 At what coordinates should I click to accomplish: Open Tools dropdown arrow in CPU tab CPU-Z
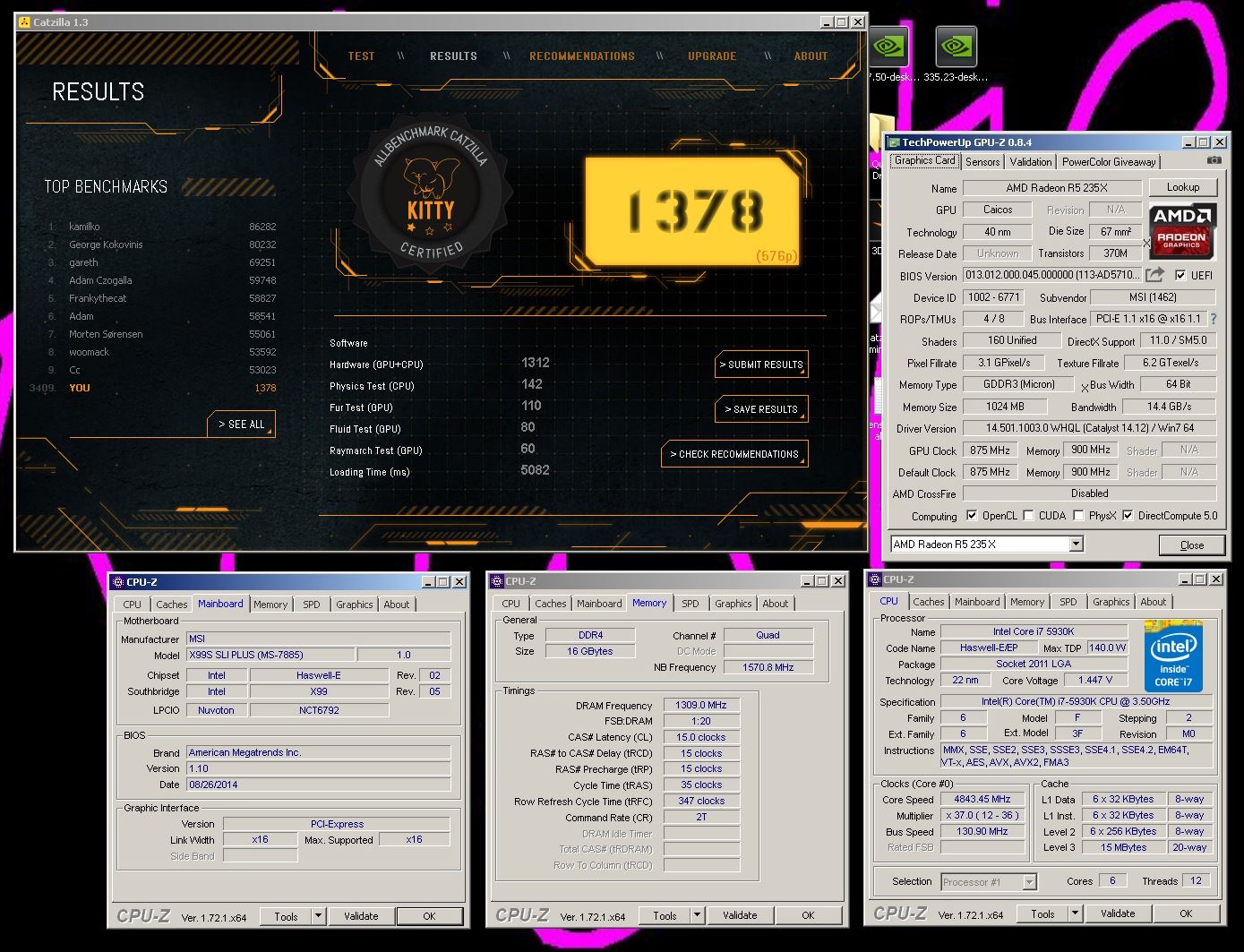pos(1075,913)
